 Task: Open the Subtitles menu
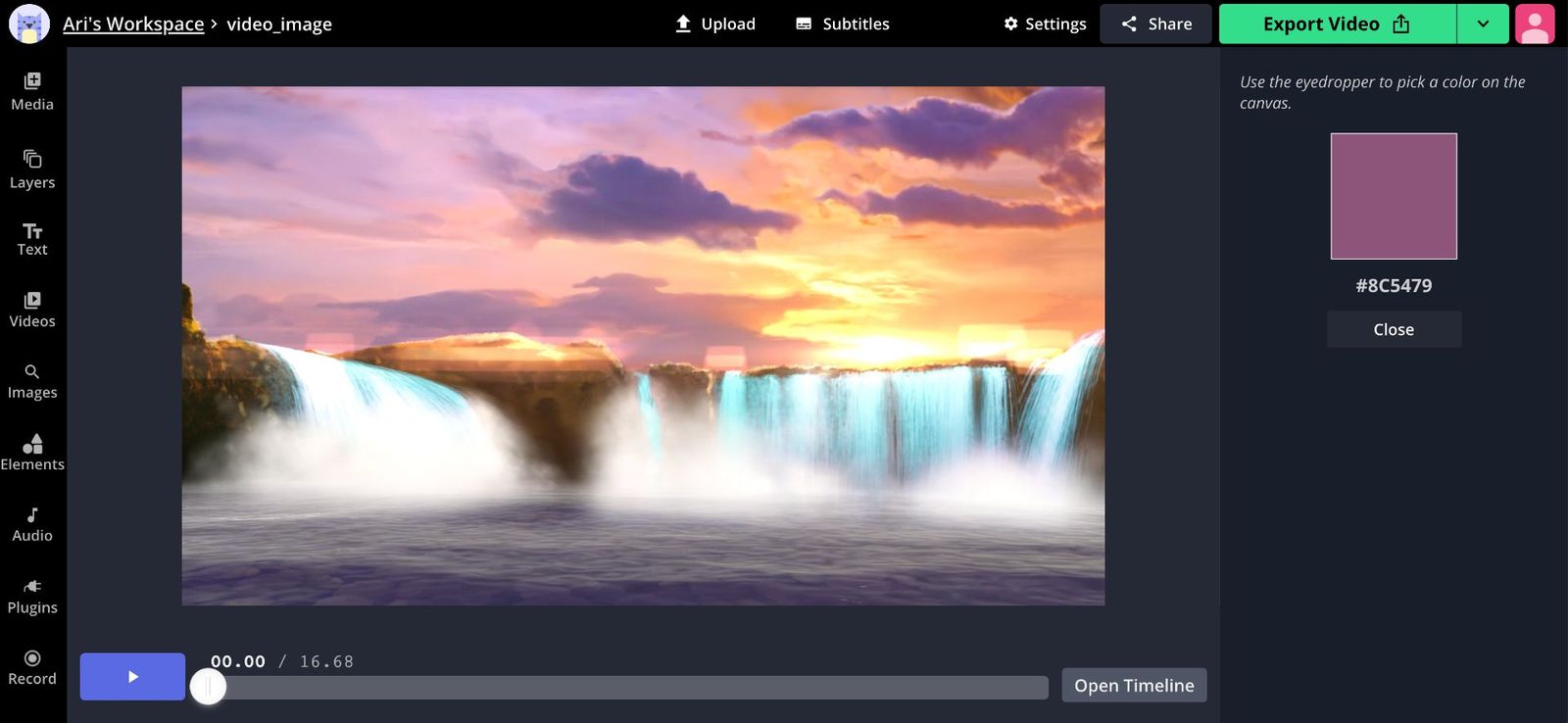(843, 24)
